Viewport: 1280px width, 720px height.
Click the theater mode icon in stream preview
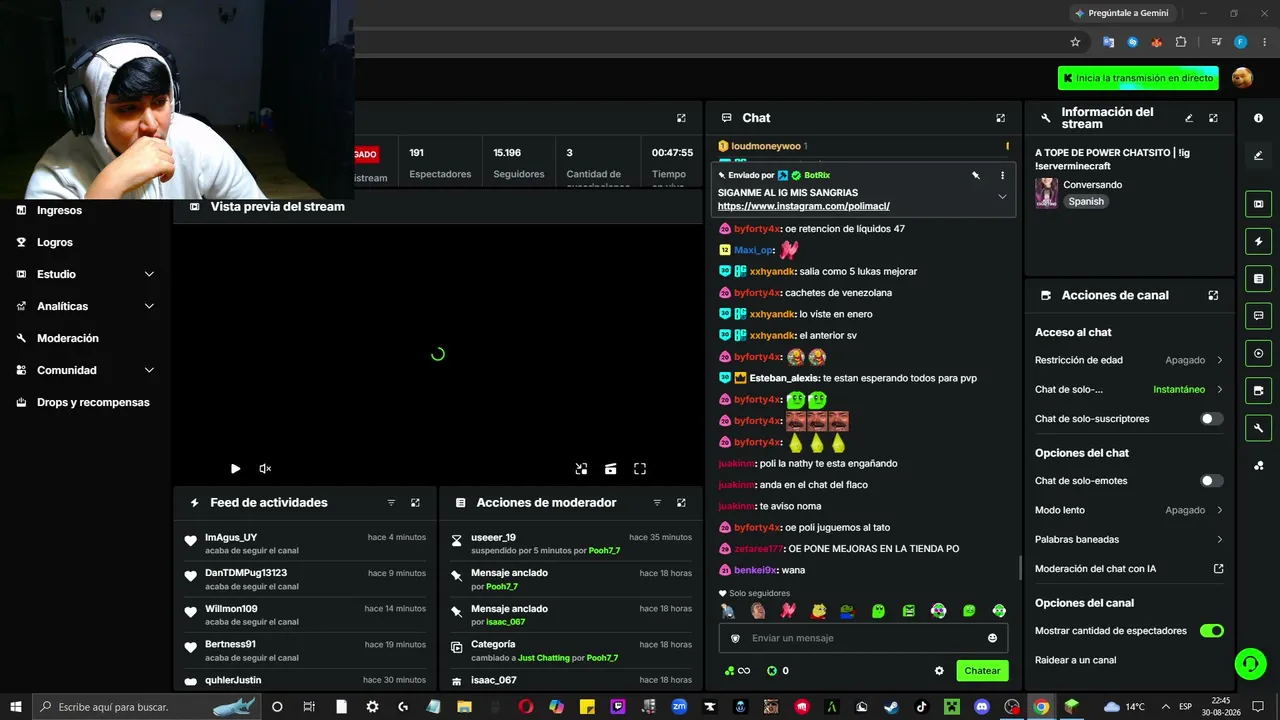coord(610,468)
